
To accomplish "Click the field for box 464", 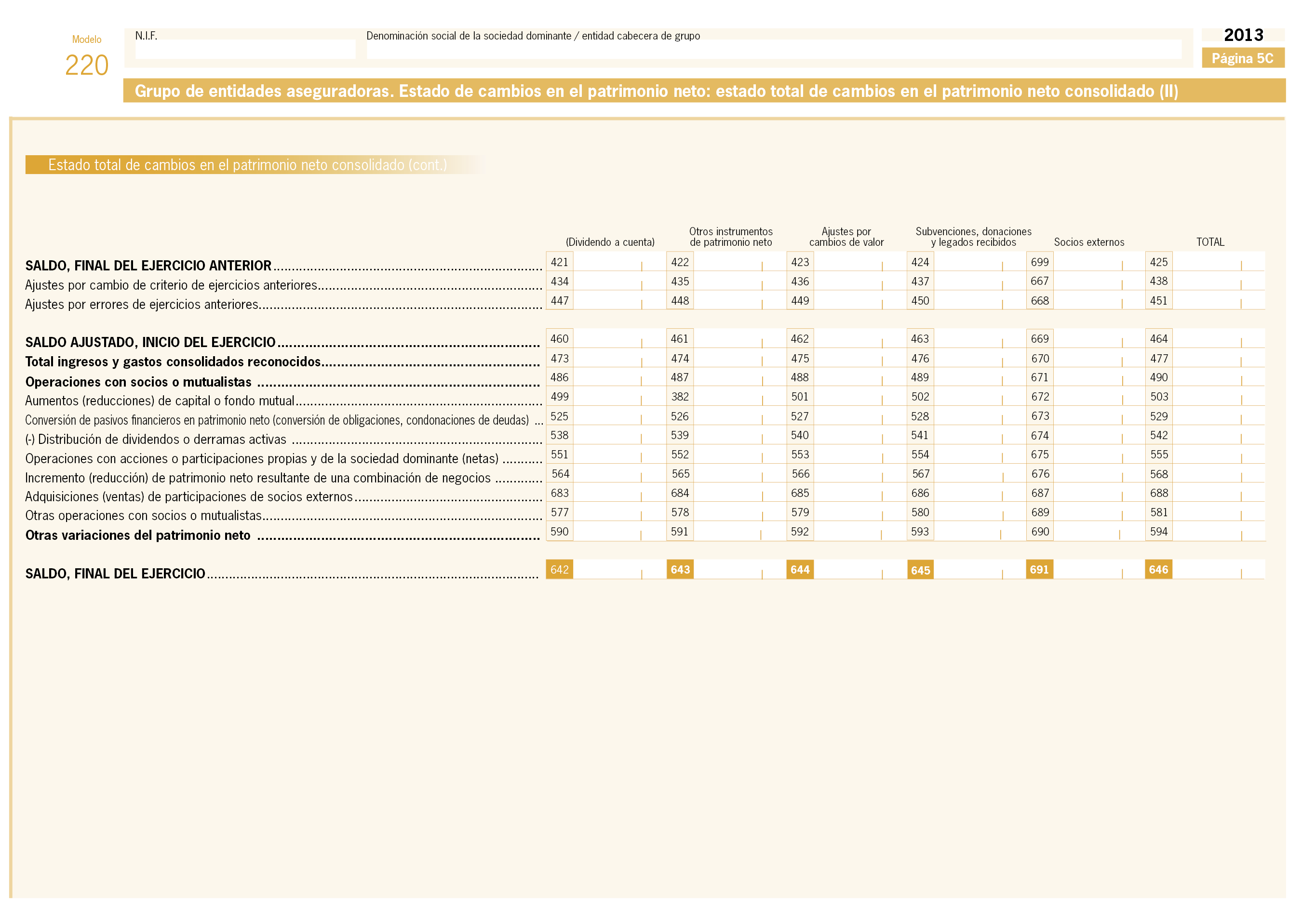I will click(1218, 338).
